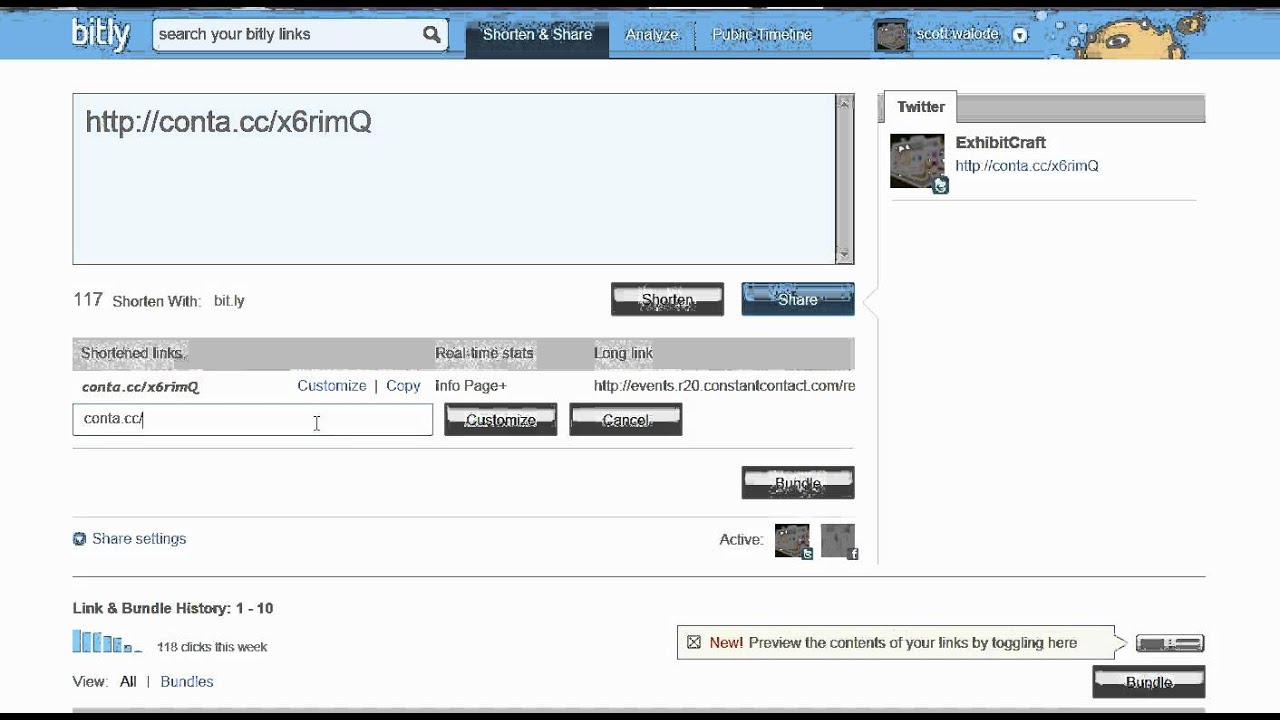Image resolution: width=1280 pixels, height=720 pixels.
Task: Open the scott.walode account dropdown arrow
Action: pos(1019,35)
